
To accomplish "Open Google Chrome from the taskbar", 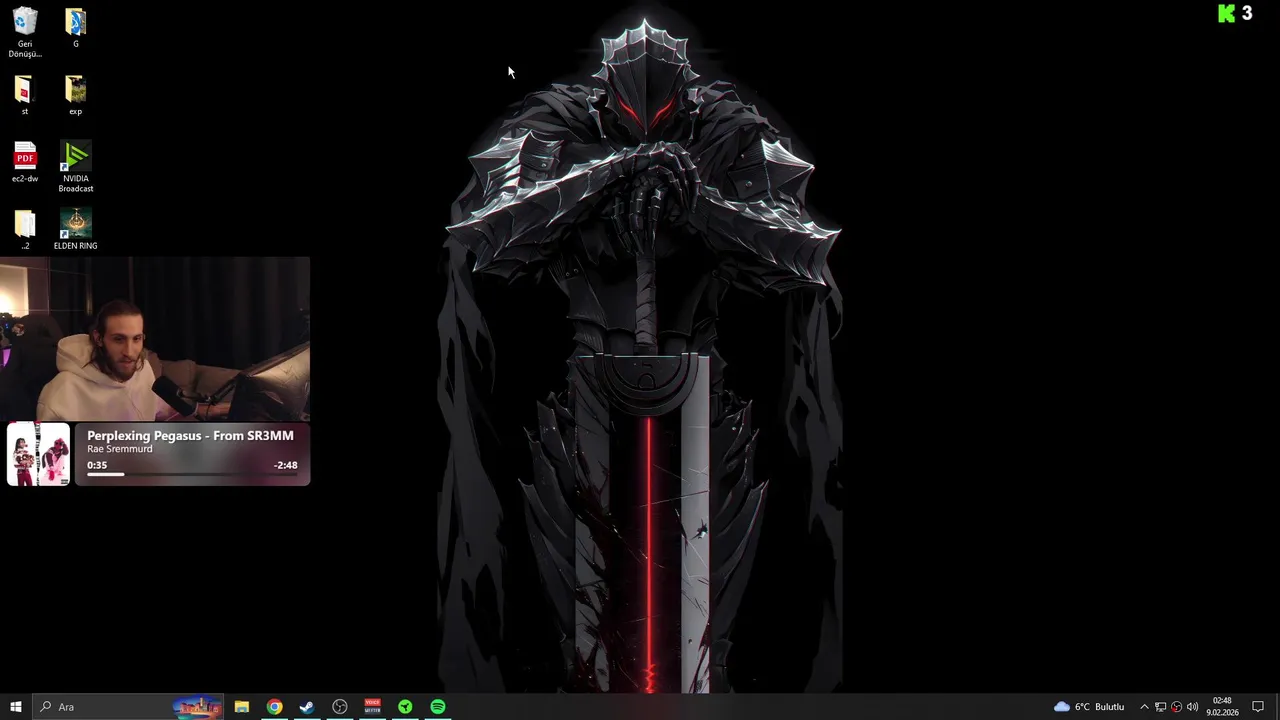I will point(274,707).
